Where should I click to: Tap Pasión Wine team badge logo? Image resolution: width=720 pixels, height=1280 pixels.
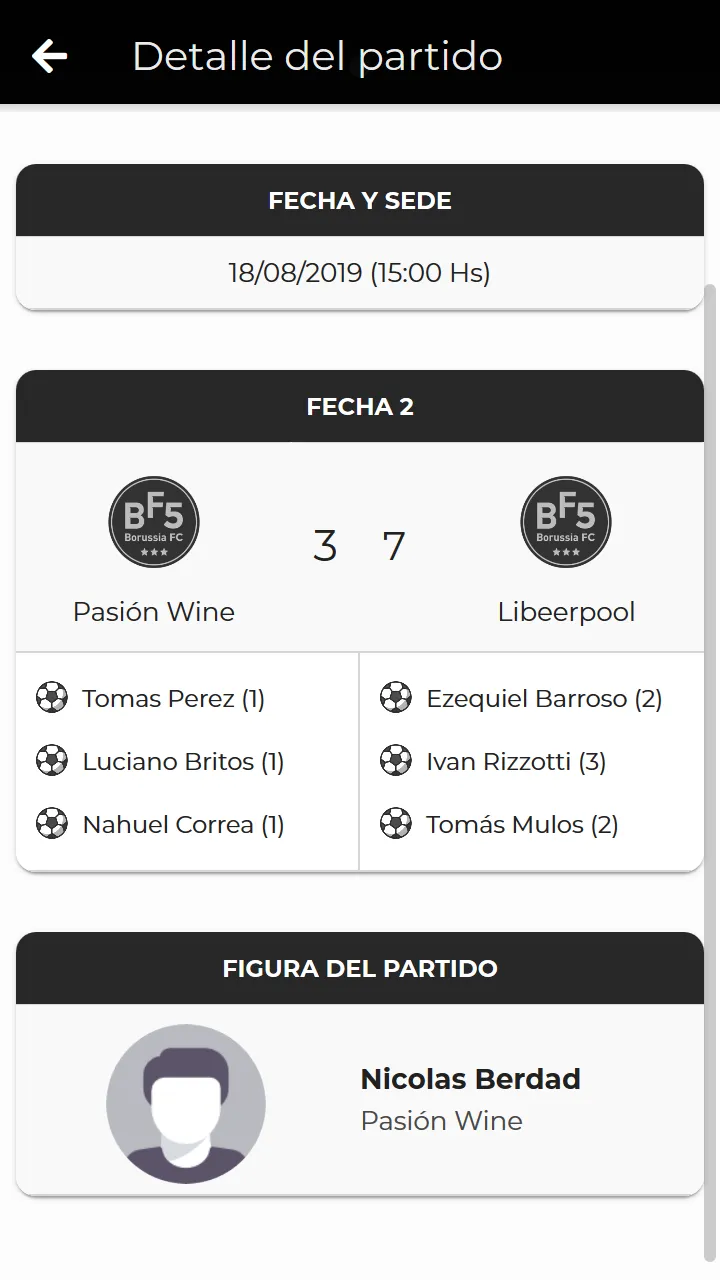pos(154,522)
